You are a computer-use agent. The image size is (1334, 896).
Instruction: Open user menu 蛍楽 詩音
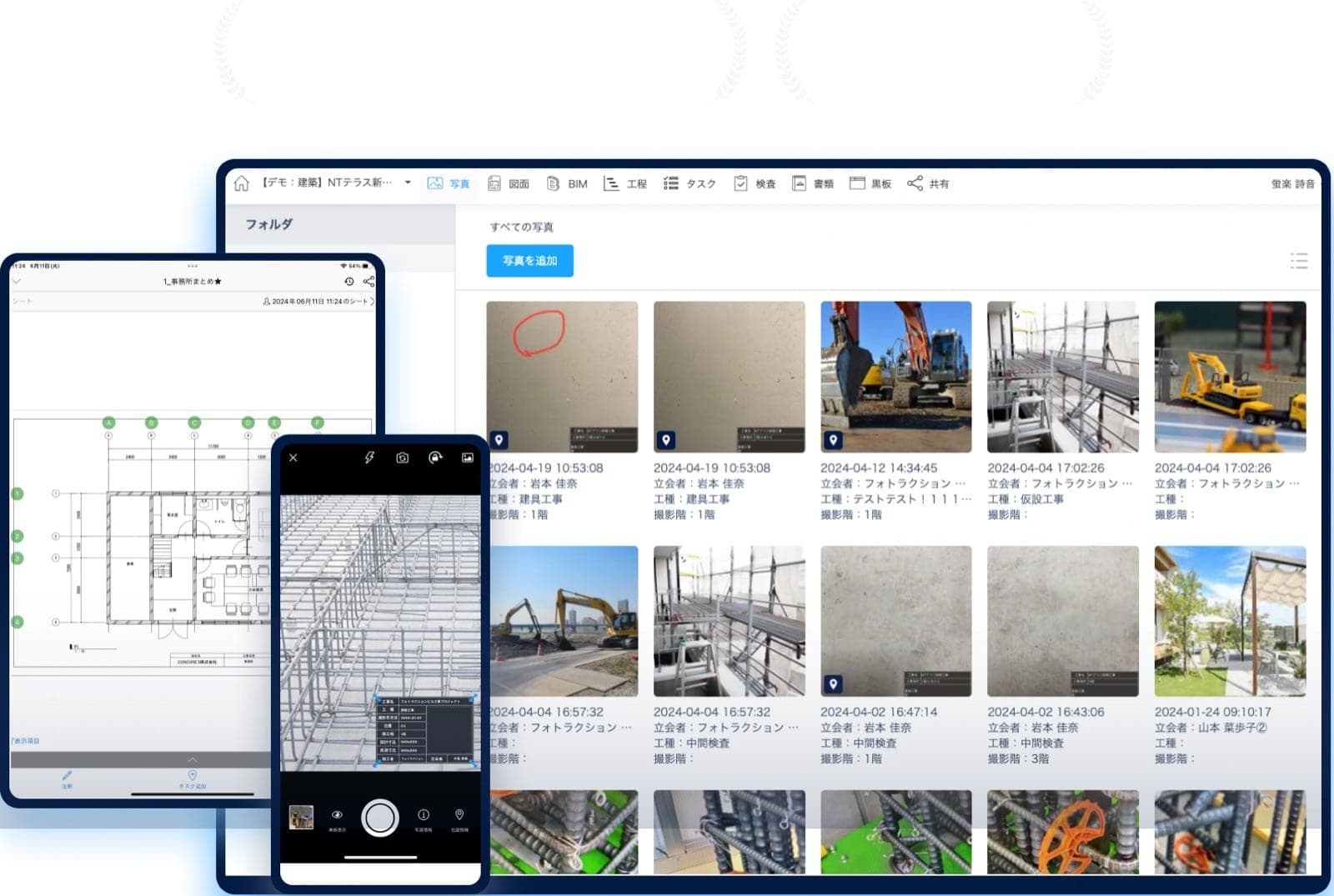coord(1292,183)
